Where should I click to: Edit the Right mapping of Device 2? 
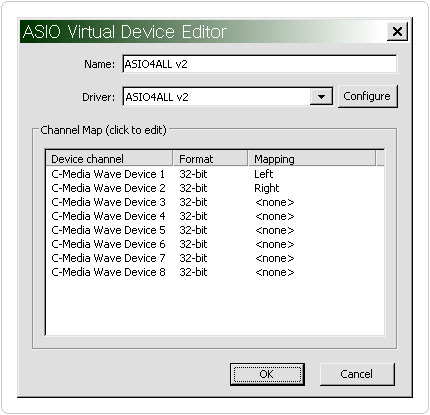coord(267,188)
